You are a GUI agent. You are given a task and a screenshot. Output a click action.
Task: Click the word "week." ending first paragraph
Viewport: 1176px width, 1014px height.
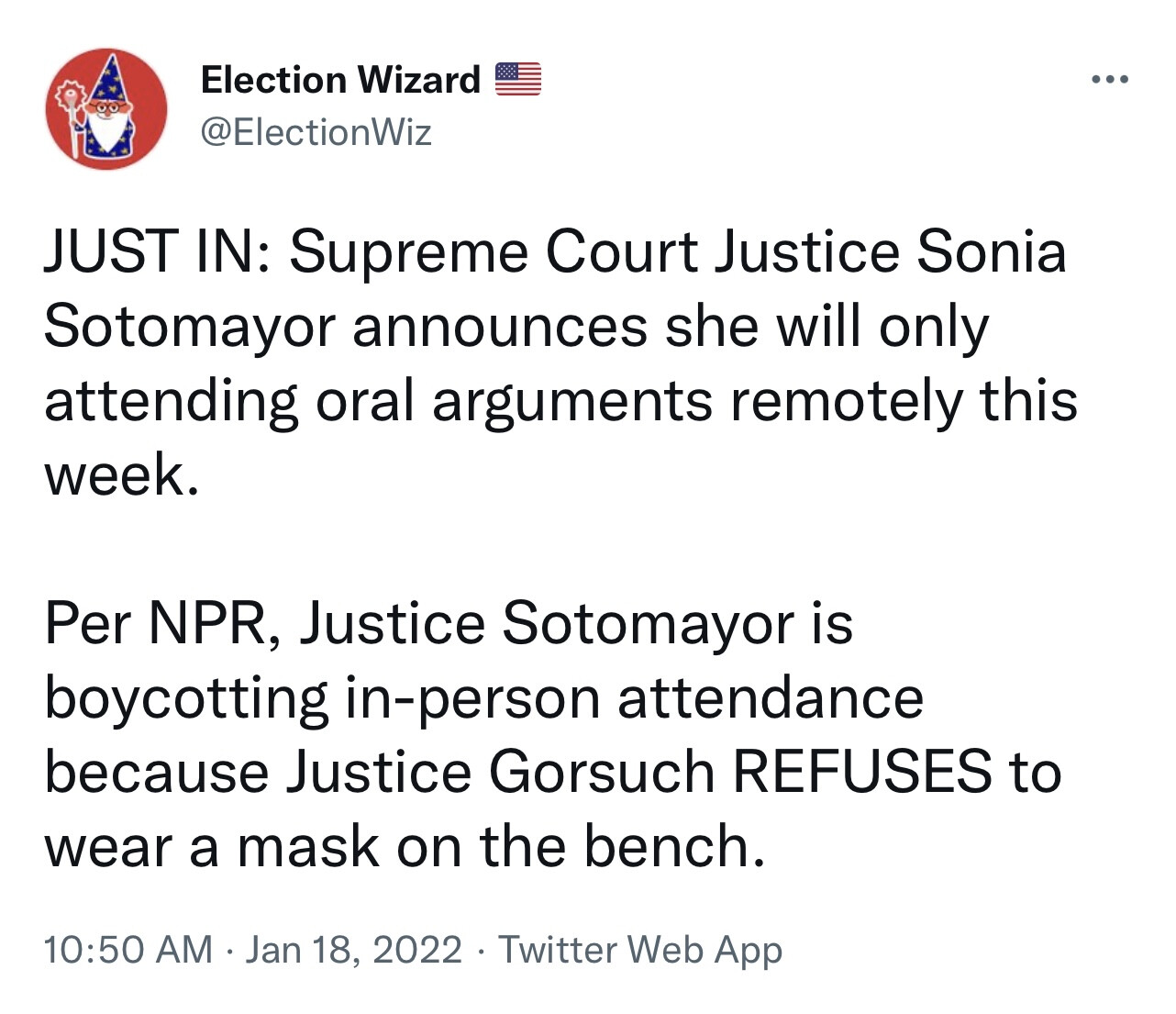pos(121,475)
